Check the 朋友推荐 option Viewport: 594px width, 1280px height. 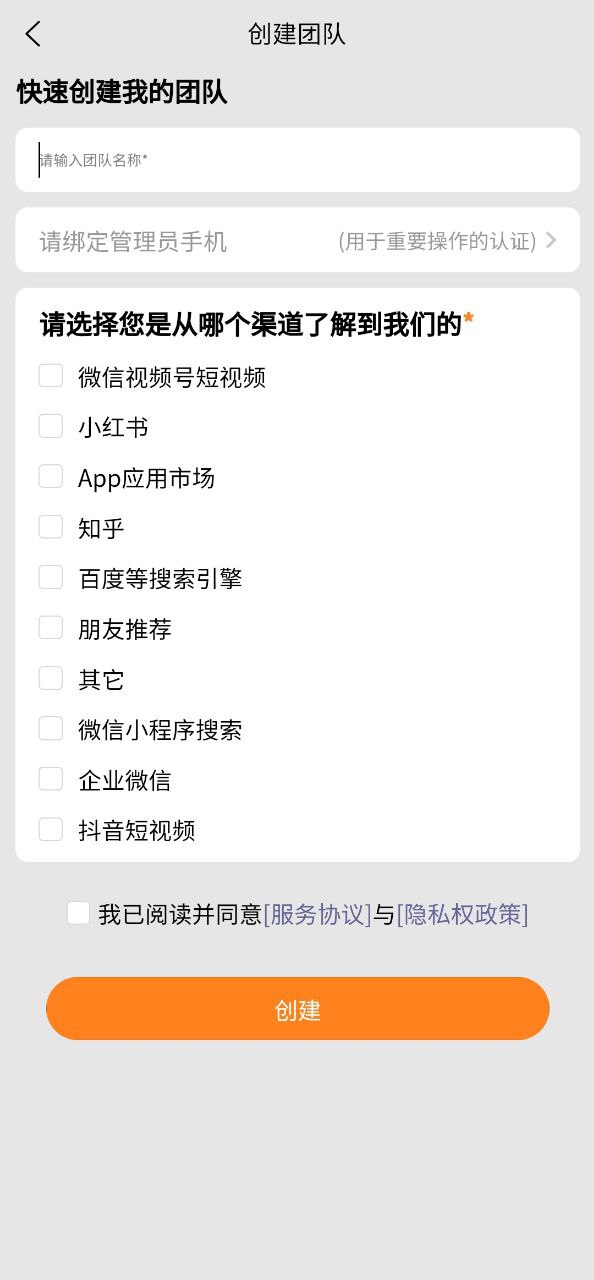click(x=51, y=628)
